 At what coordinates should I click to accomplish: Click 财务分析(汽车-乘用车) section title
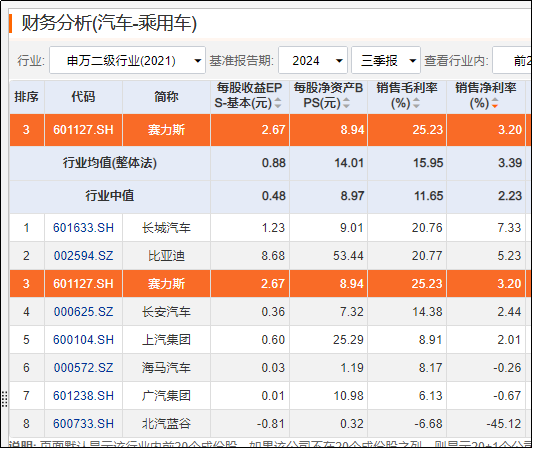109,23
